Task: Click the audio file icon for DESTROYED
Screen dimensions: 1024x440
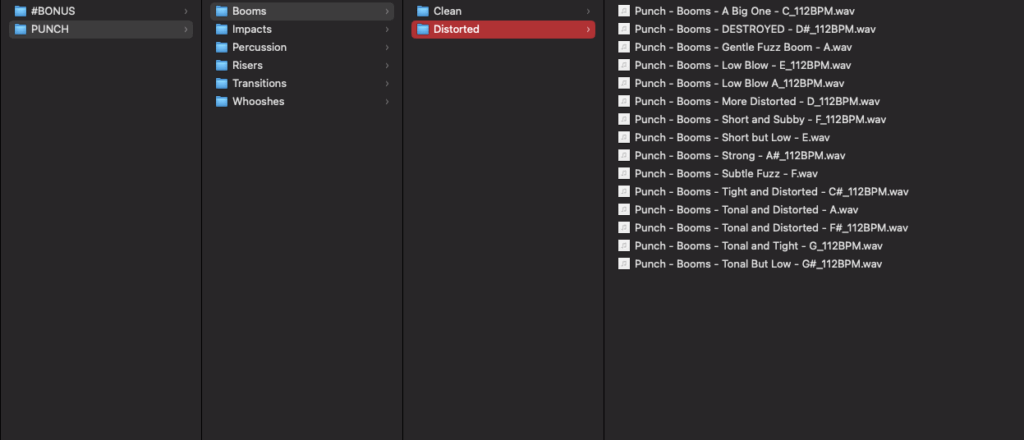Action: pyautogui.click(x=624, y=29)
